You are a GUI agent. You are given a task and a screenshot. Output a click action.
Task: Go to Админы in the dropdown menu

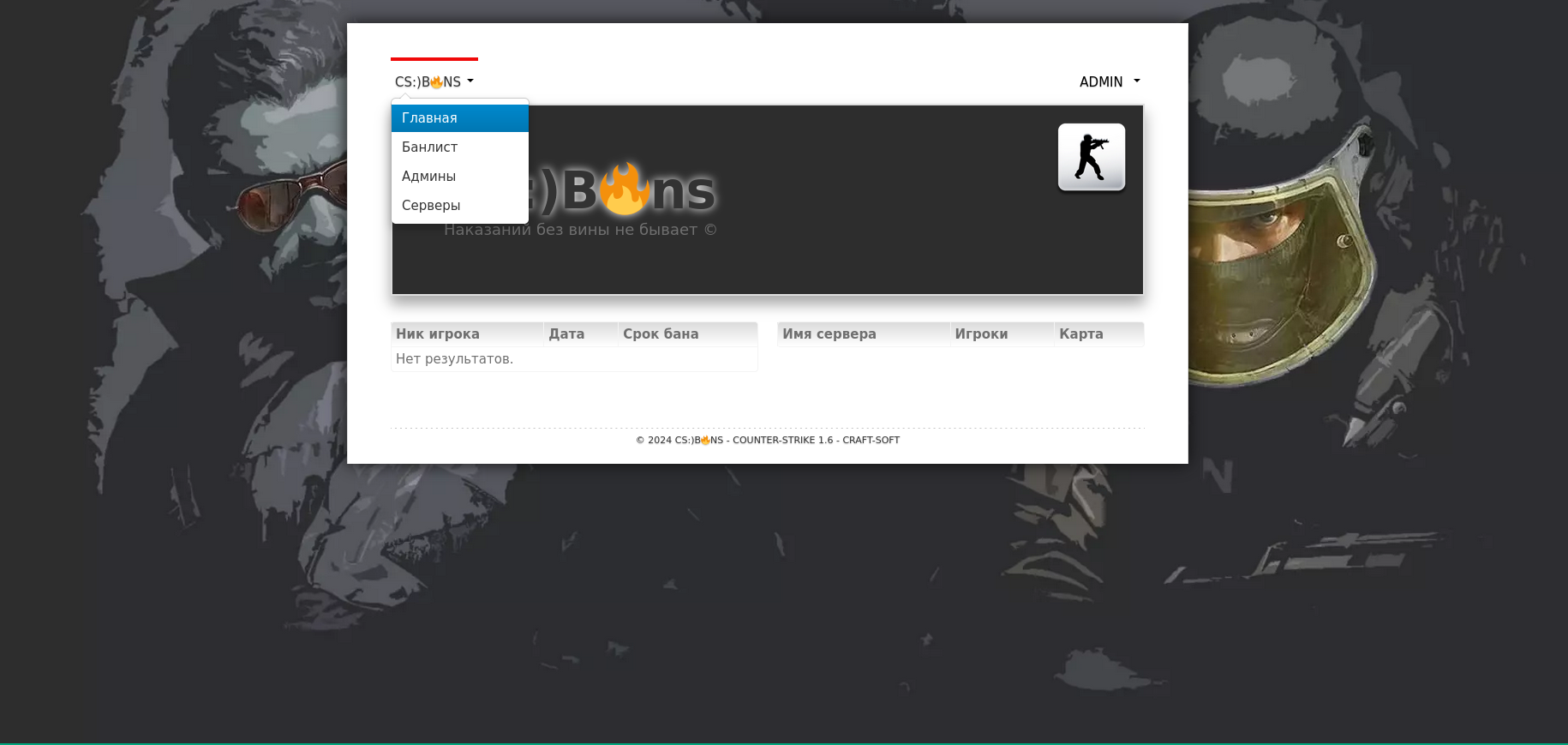click(x=460, y=177)
